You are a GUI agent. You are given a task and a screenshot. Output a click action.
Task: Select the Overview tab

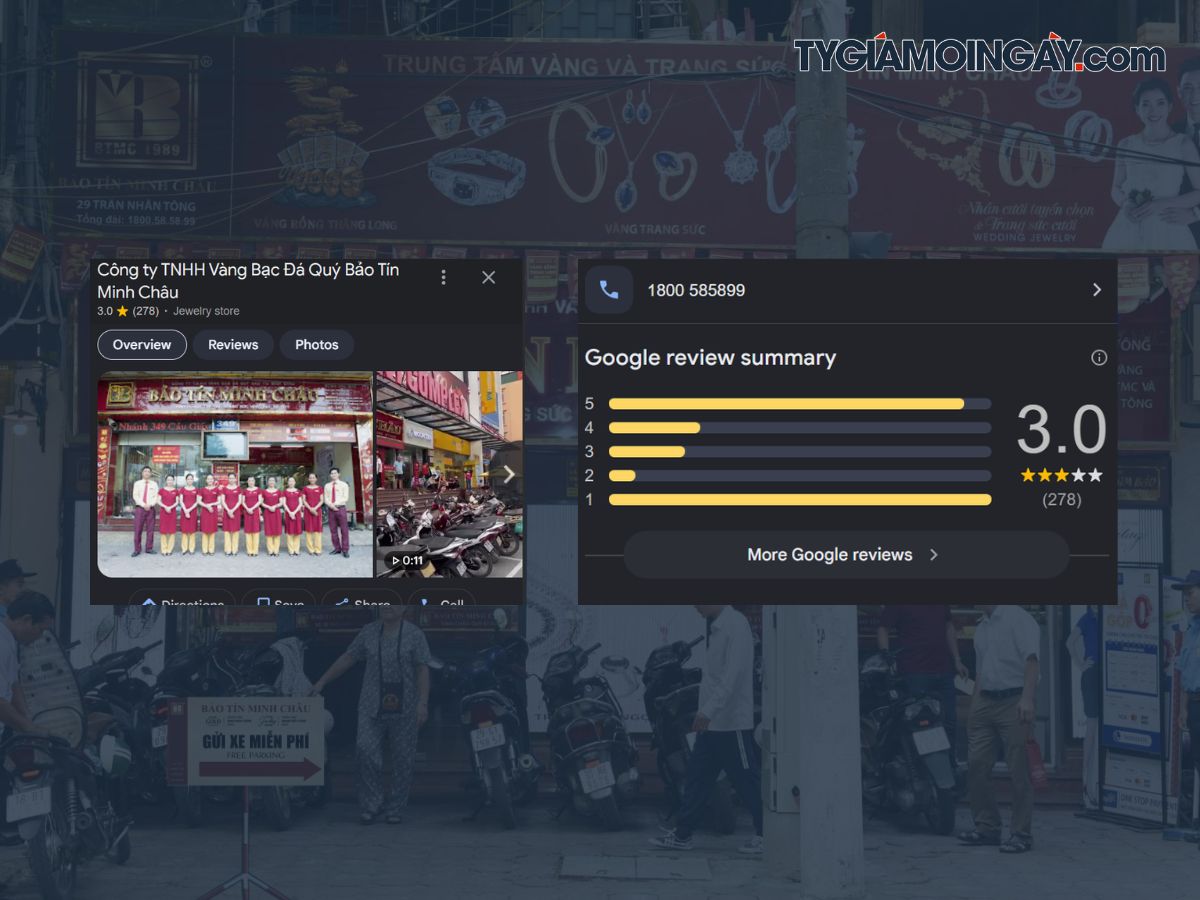142,345
